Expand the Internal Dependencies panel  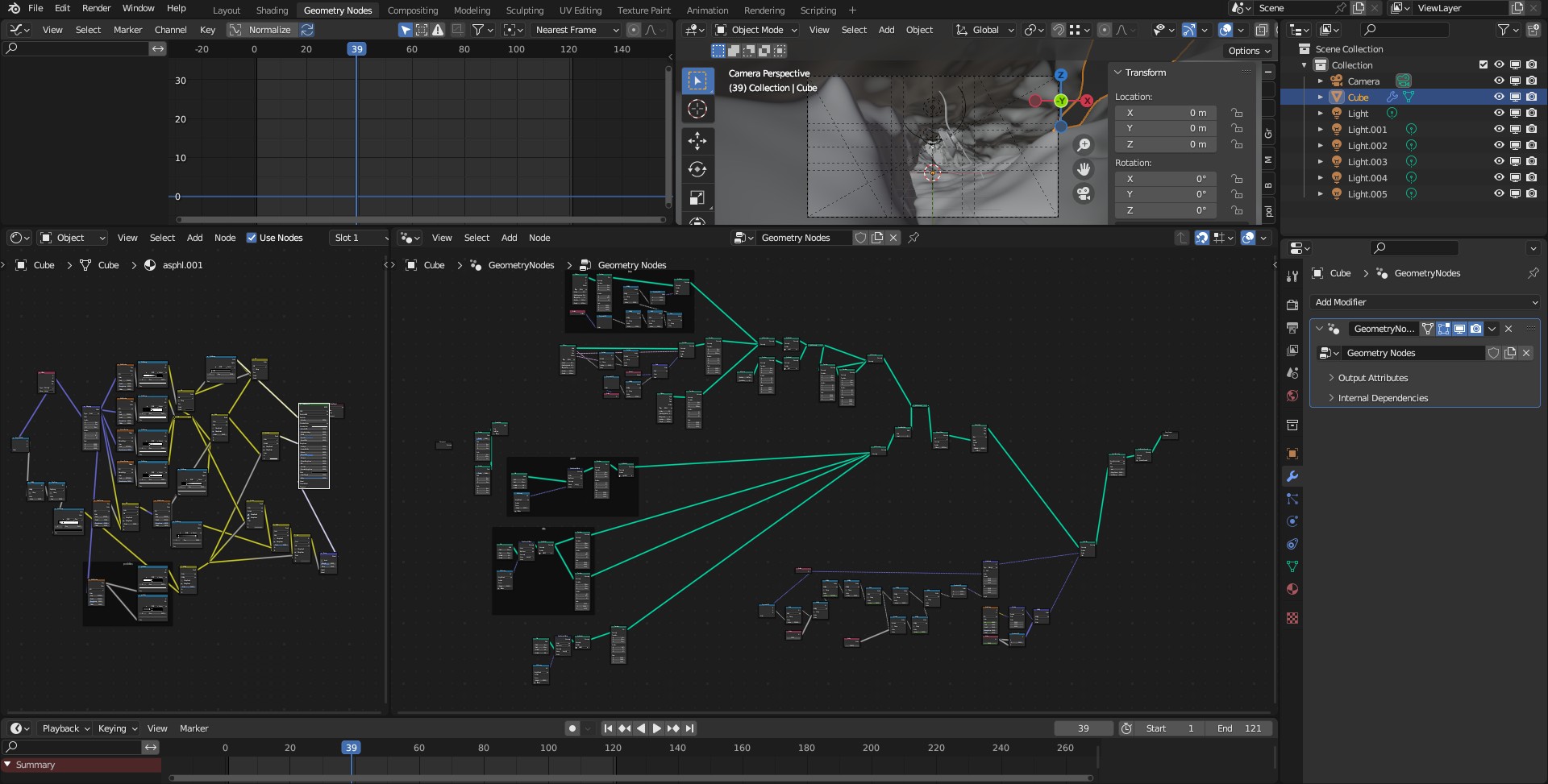tap(1382, 398)
